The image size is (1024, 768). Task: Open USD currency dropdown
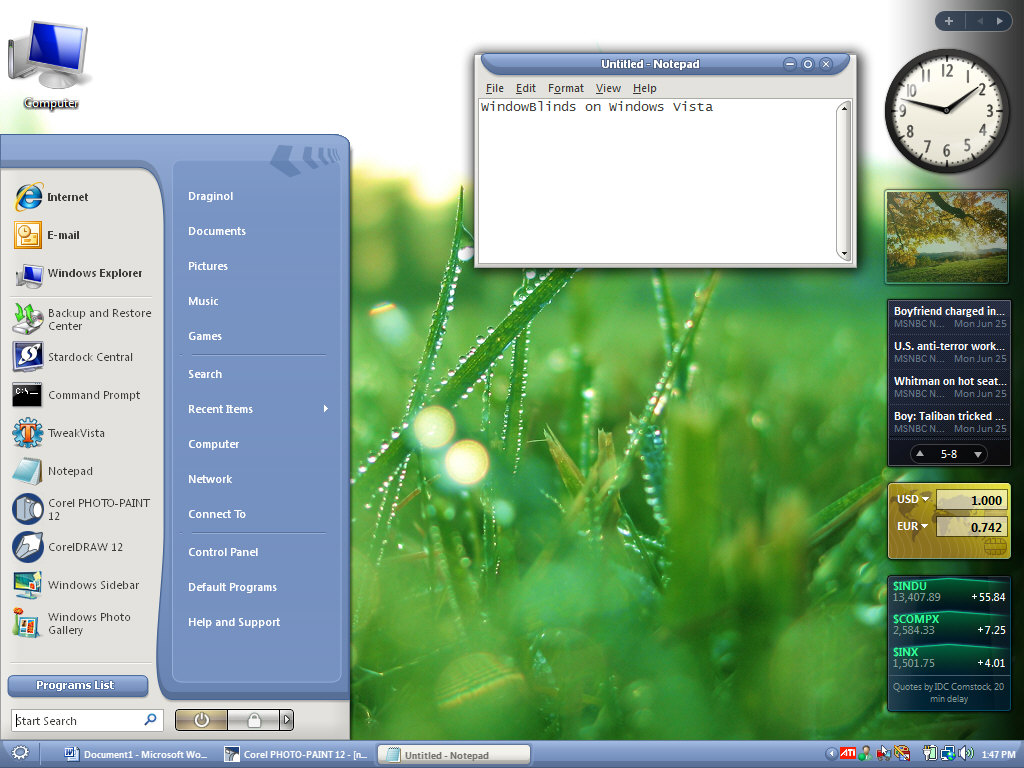[912, 500]
